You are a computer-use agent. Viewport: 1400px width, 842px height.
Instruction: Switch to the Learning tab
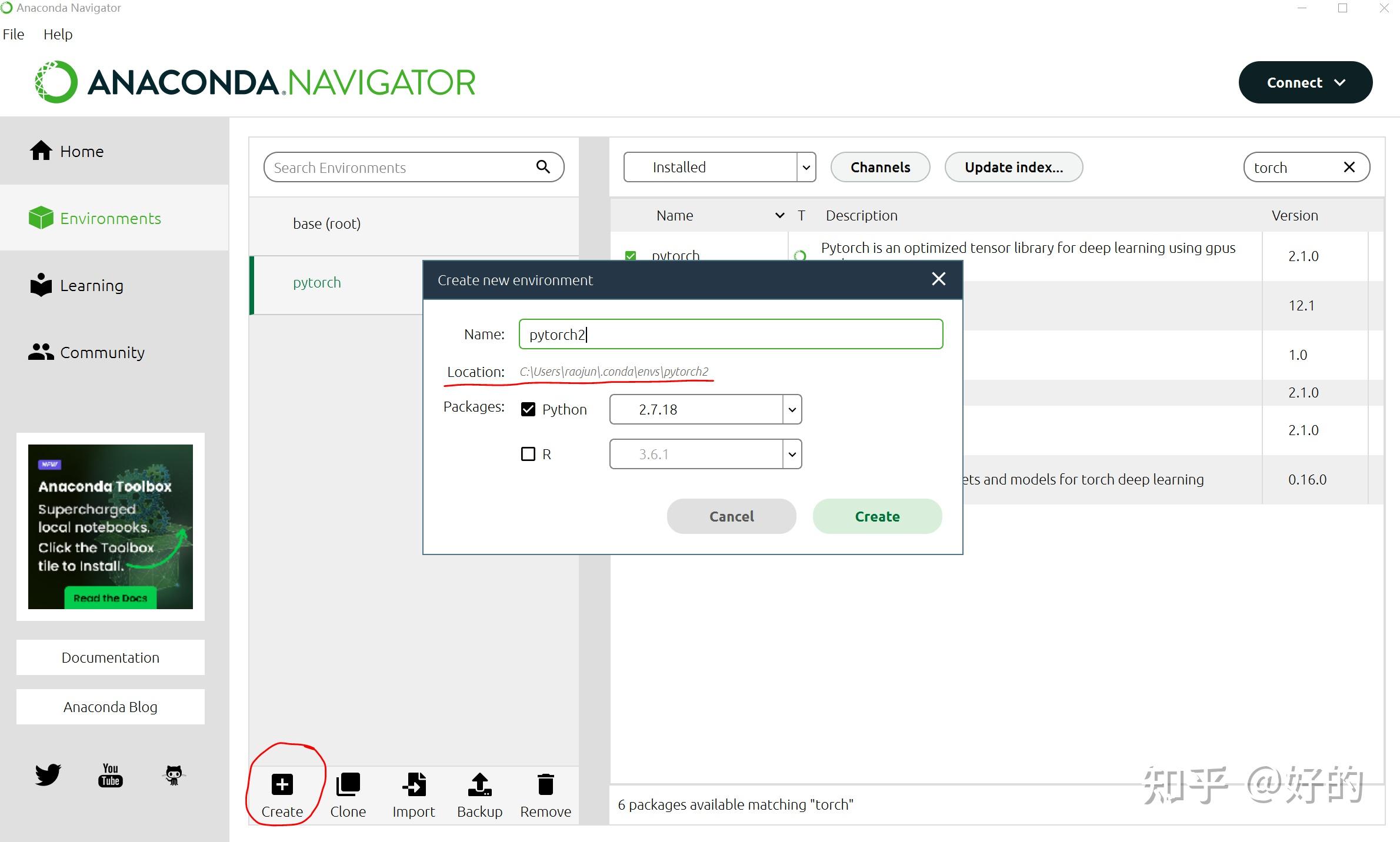point(91,286)
